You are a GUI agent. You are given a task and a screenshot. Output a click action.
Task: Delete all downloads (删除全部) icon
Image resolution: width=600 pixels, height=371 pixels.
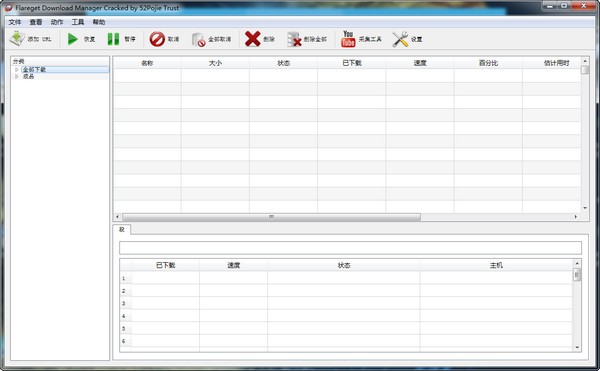click(294, 39)
